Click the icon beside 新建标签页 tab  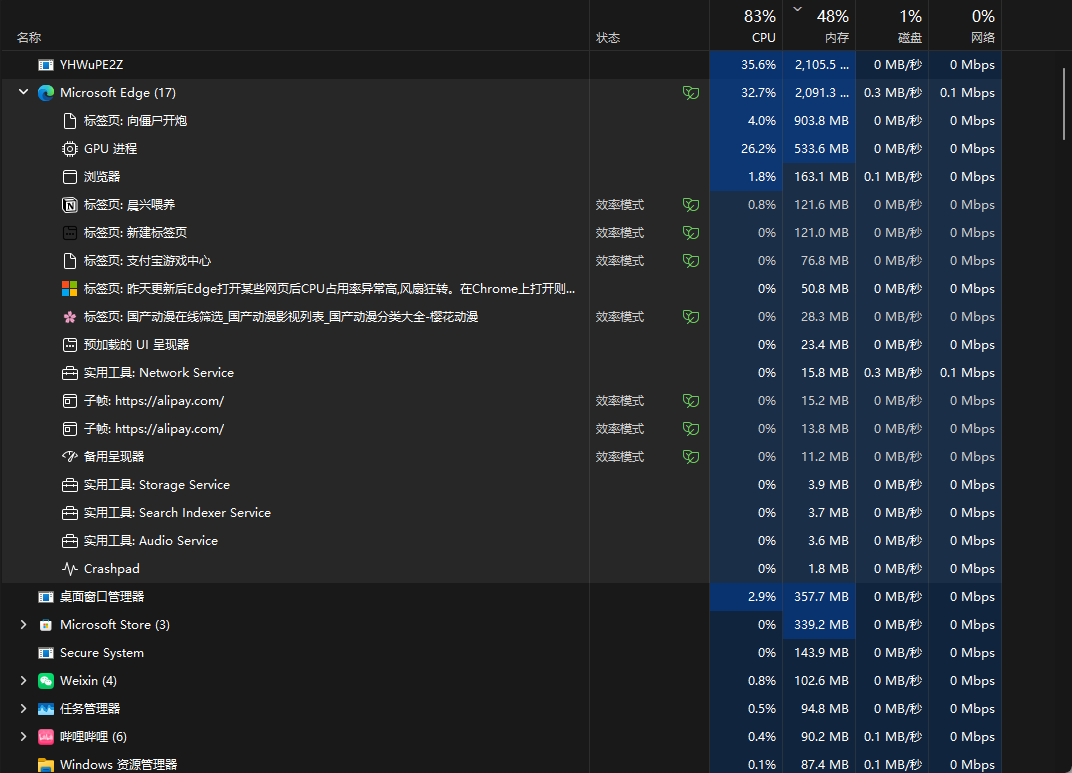click(x=70, y=233)
